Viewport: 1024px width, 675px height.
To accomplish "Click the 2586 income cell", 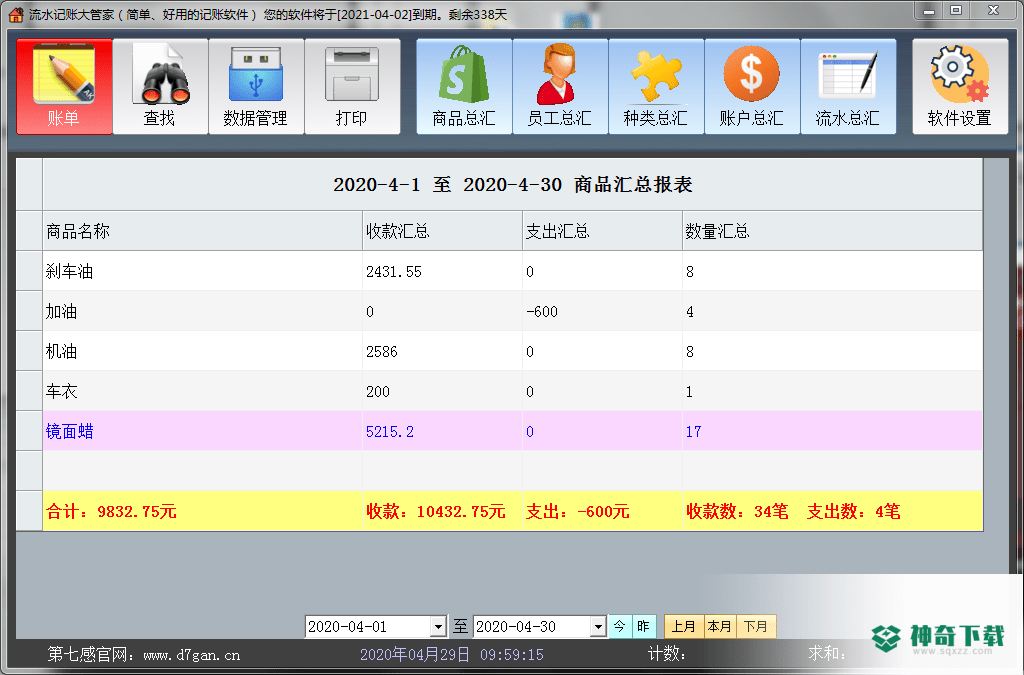I will click(443, 351).
